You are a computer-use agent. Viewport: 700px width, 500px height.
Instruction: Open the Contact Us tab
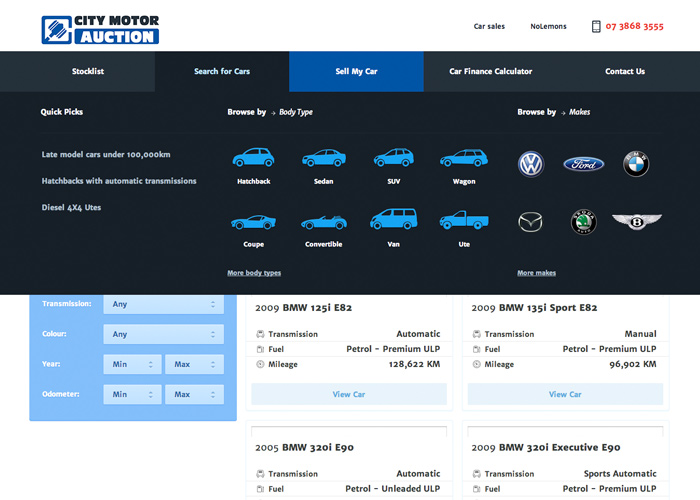pyautogui.click(x=625, y=71)
